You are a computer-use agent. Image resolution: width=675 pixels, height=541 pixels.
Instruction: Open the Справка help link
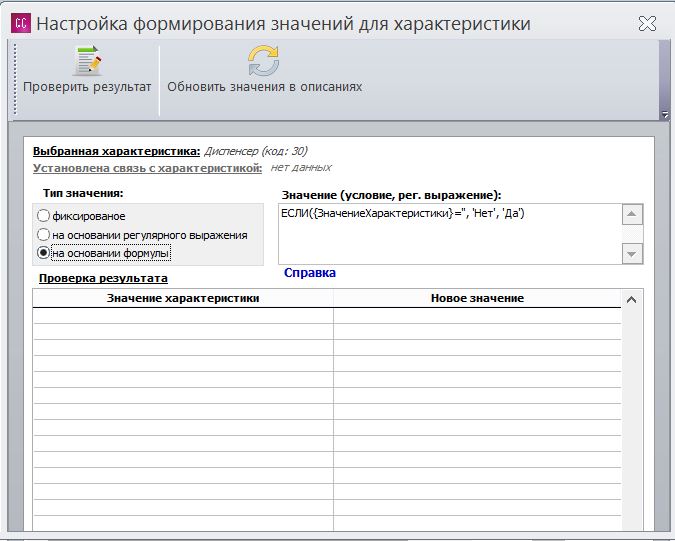pos(310,273)
